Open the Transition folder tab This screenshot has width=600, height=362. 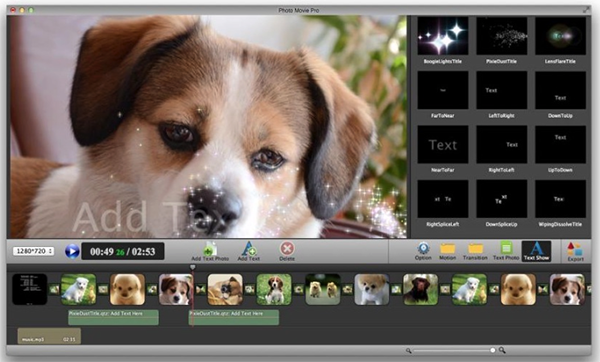point(475,249)
